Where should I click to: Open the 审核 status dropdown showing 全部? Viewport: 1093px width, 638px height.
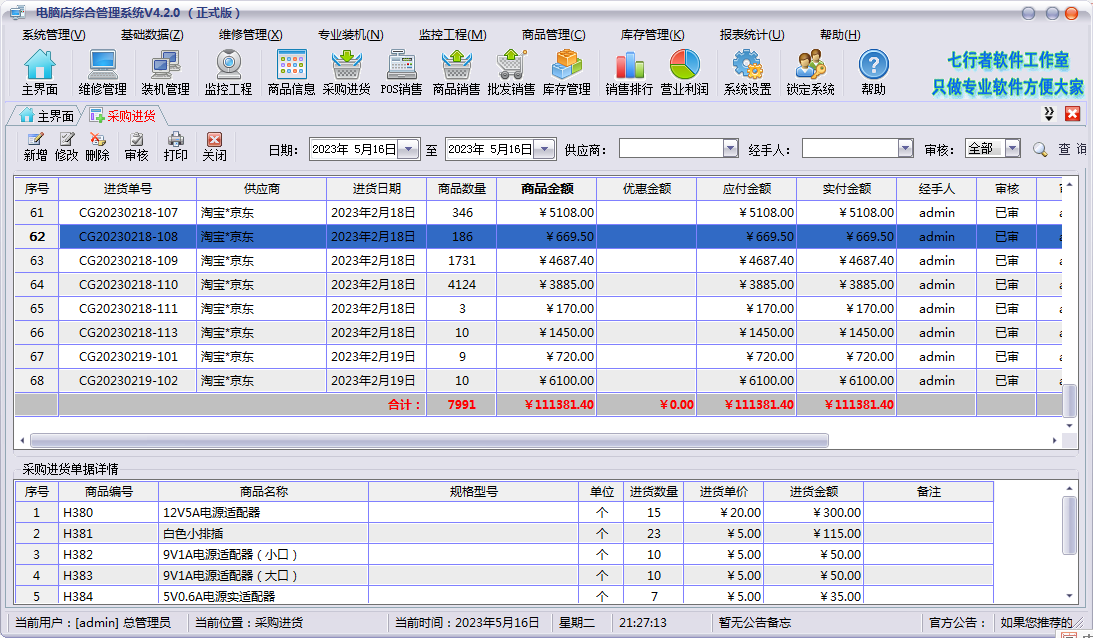(1012, 149)
